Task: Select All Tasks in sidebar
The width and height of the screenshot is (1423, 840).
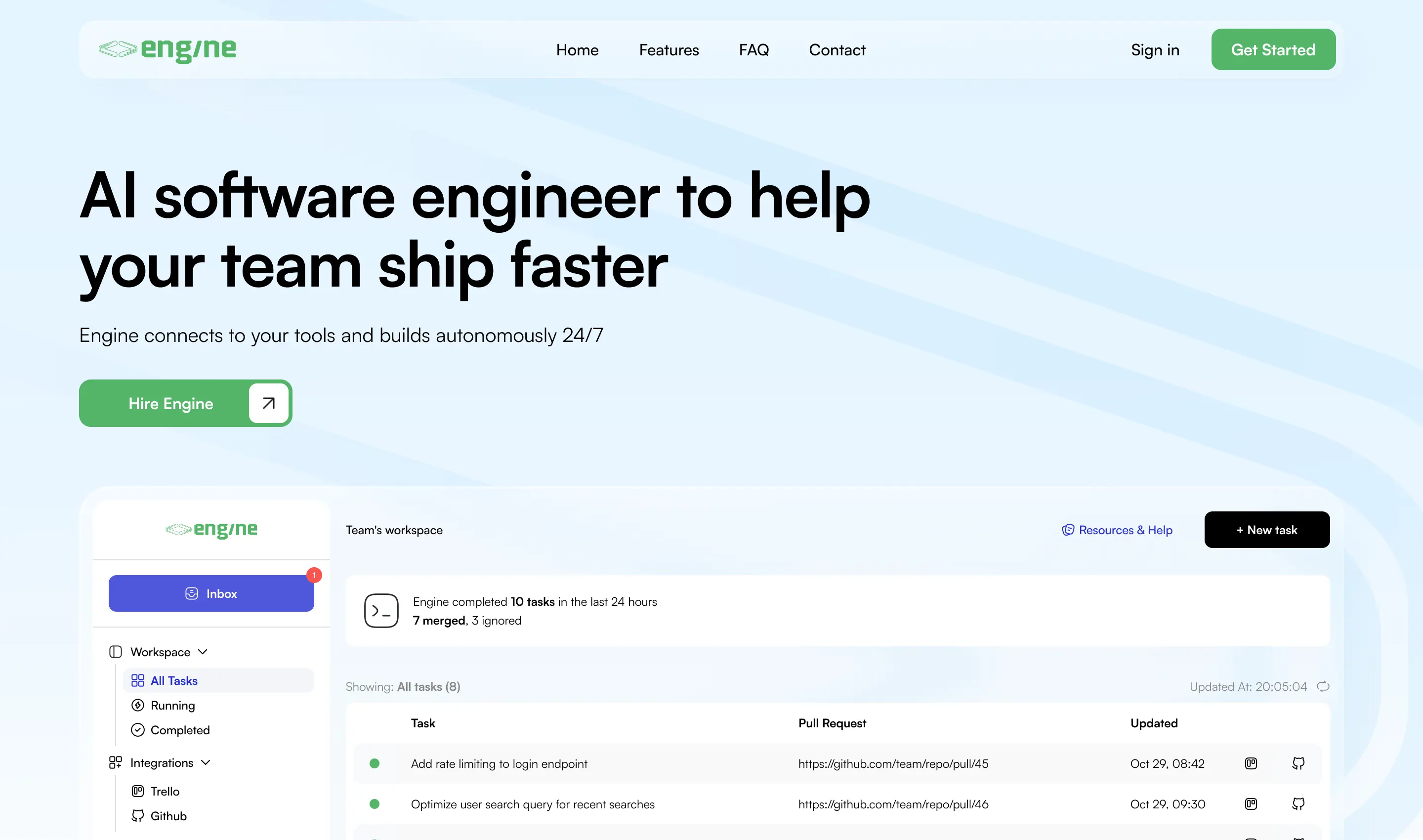Action: coord(174,681)
